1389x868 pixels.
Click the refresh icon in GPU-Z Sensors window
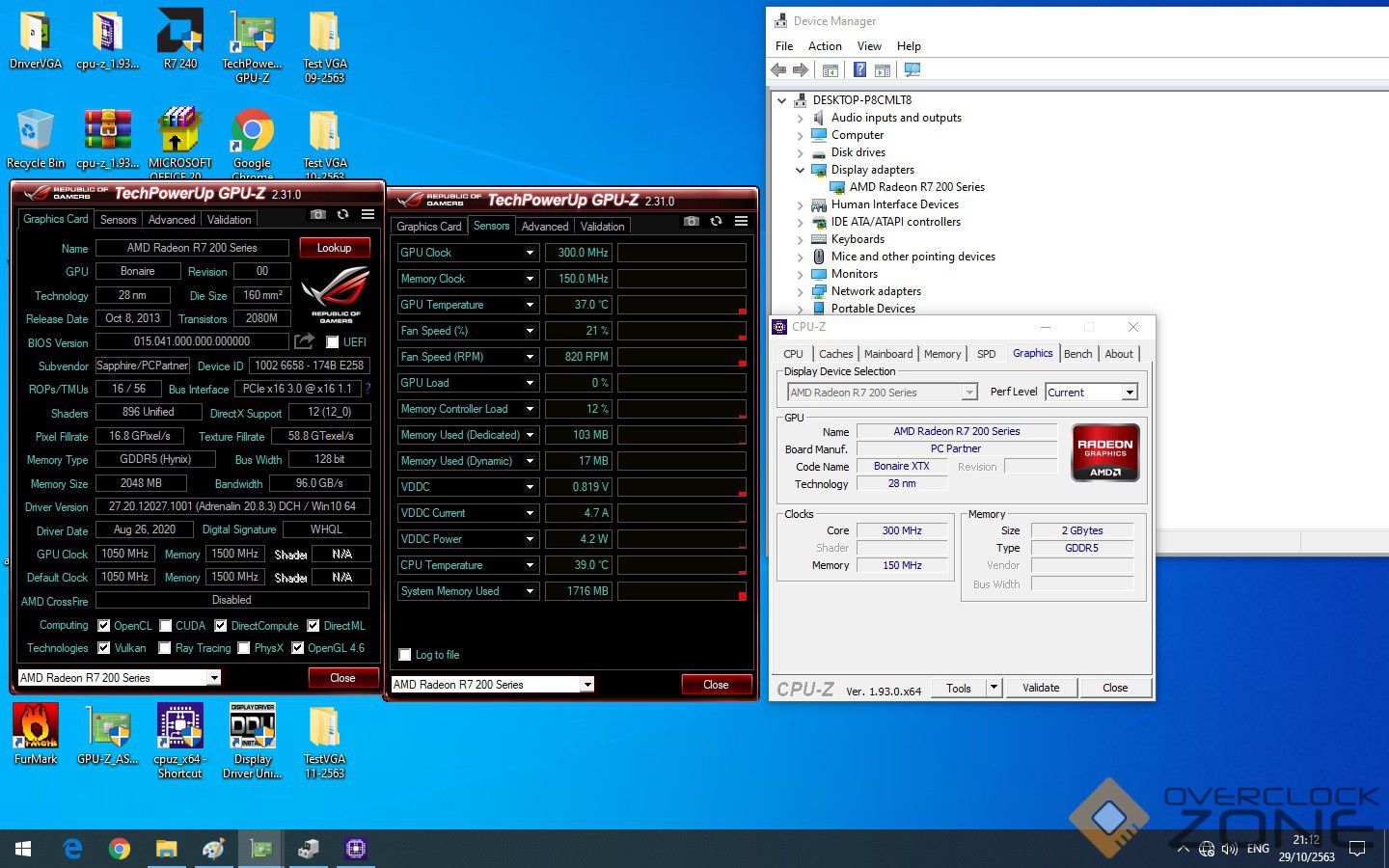click(716, 221)
